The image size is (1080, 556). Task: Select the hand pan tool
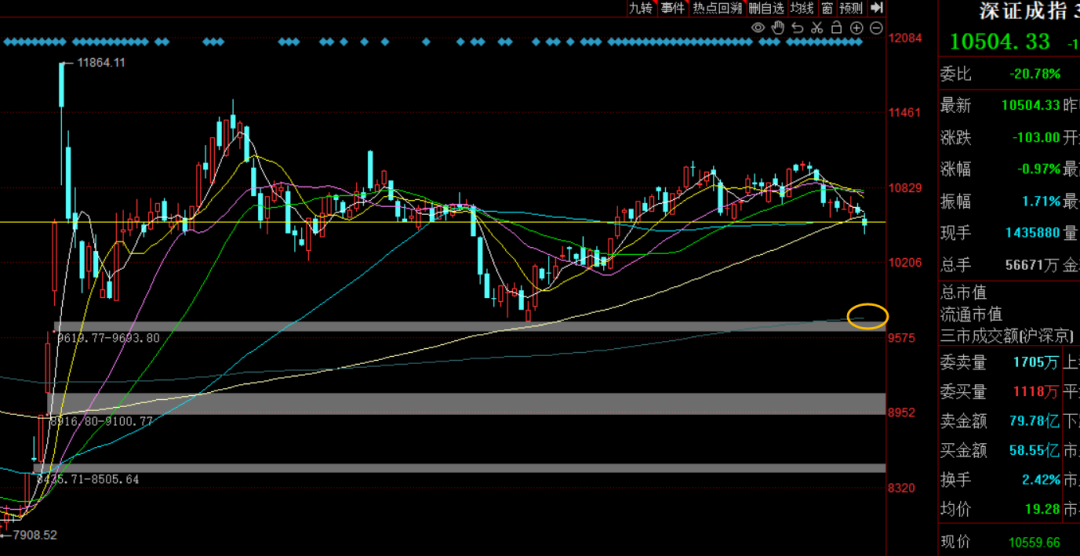point(777,28)
